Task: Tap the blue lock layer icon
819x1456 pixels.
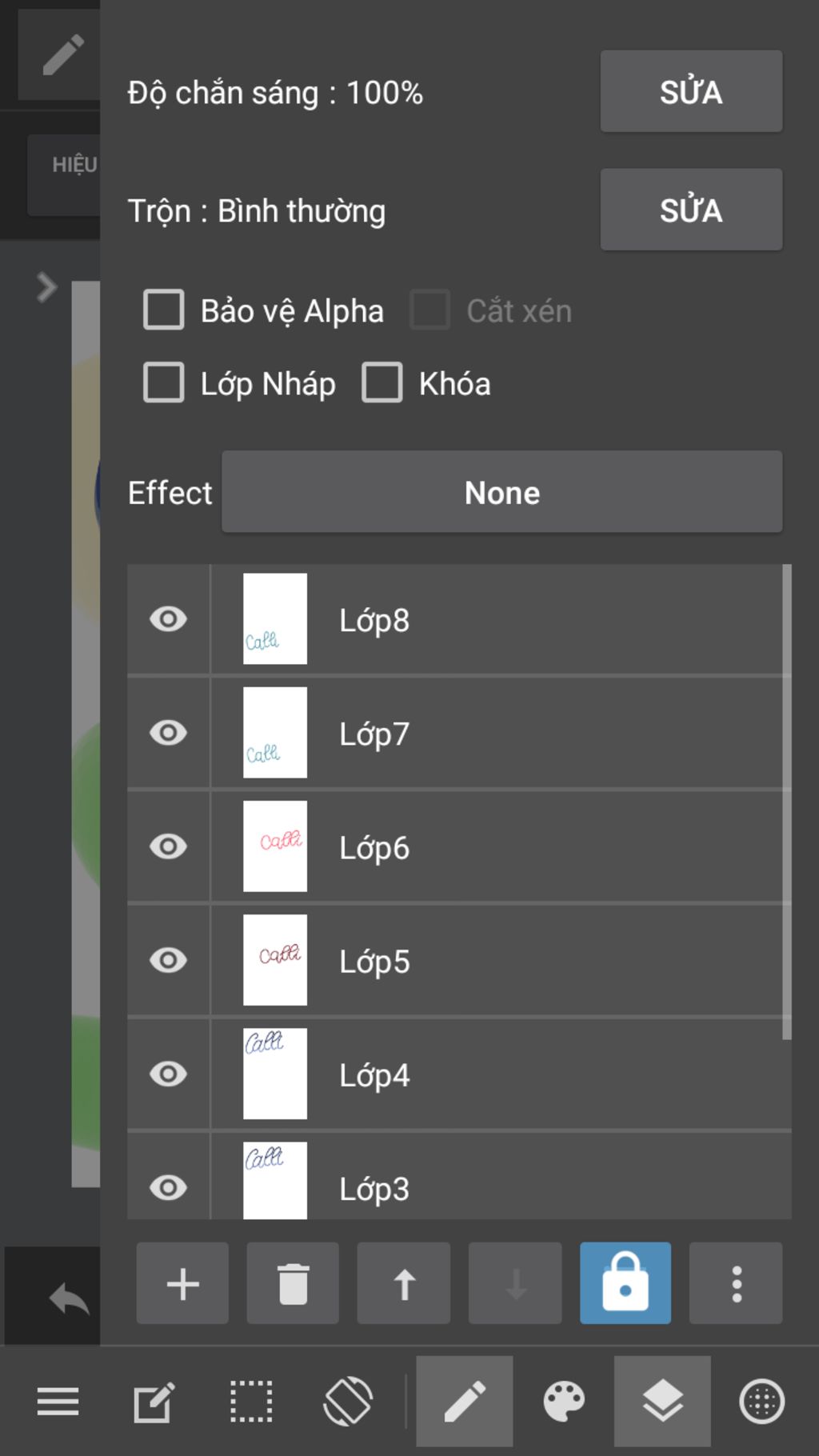Action: point(625,1283)
